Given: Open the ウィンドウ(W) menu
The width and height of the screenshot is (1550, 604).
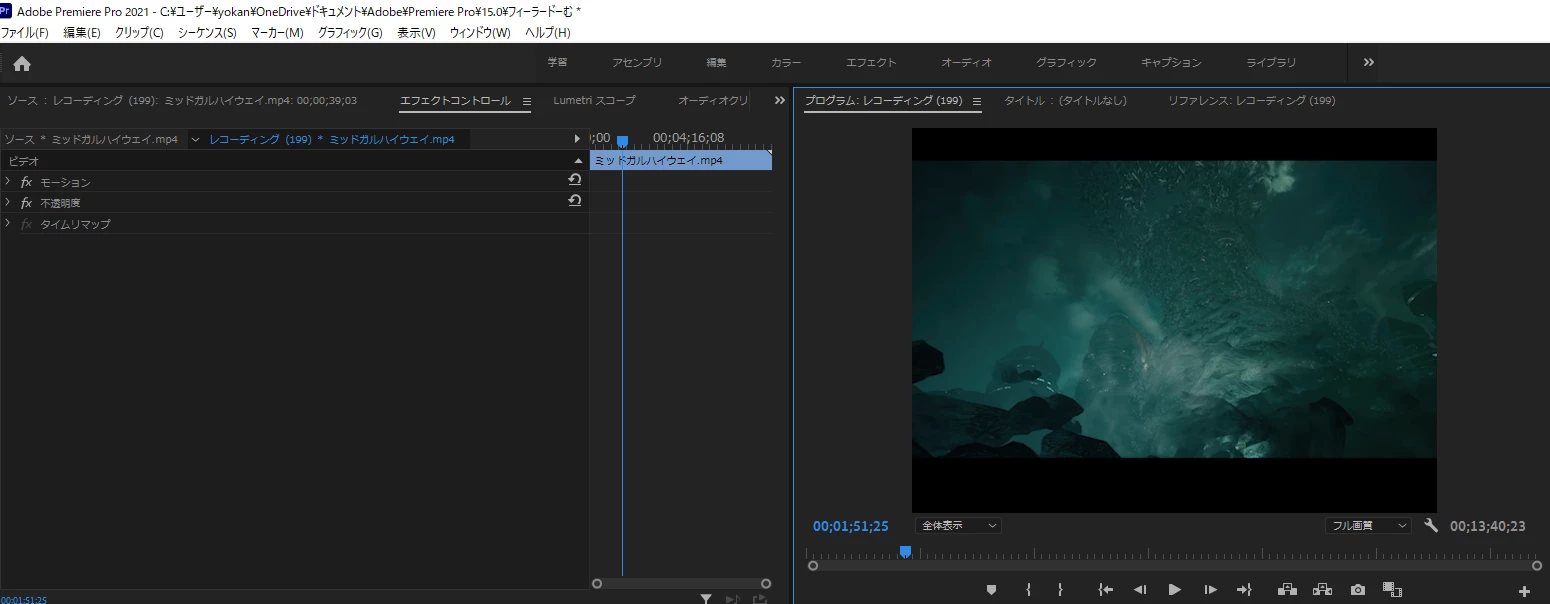Looking at the screenshot, I should pos(480,33).
